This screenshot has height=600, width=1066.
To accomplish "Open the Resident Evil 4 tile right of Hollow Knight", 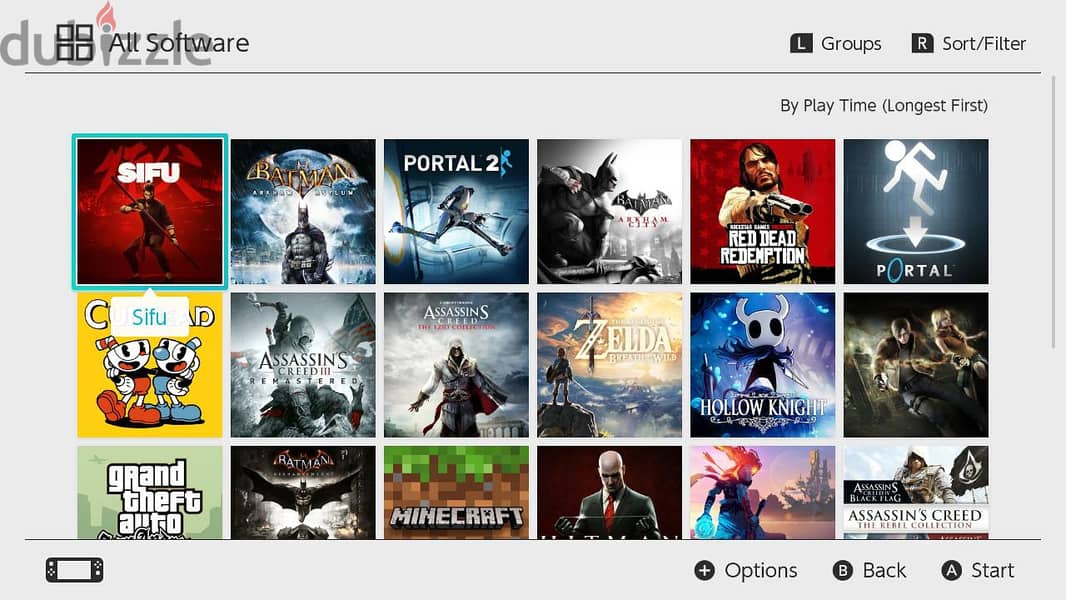I will click(916, 365).
